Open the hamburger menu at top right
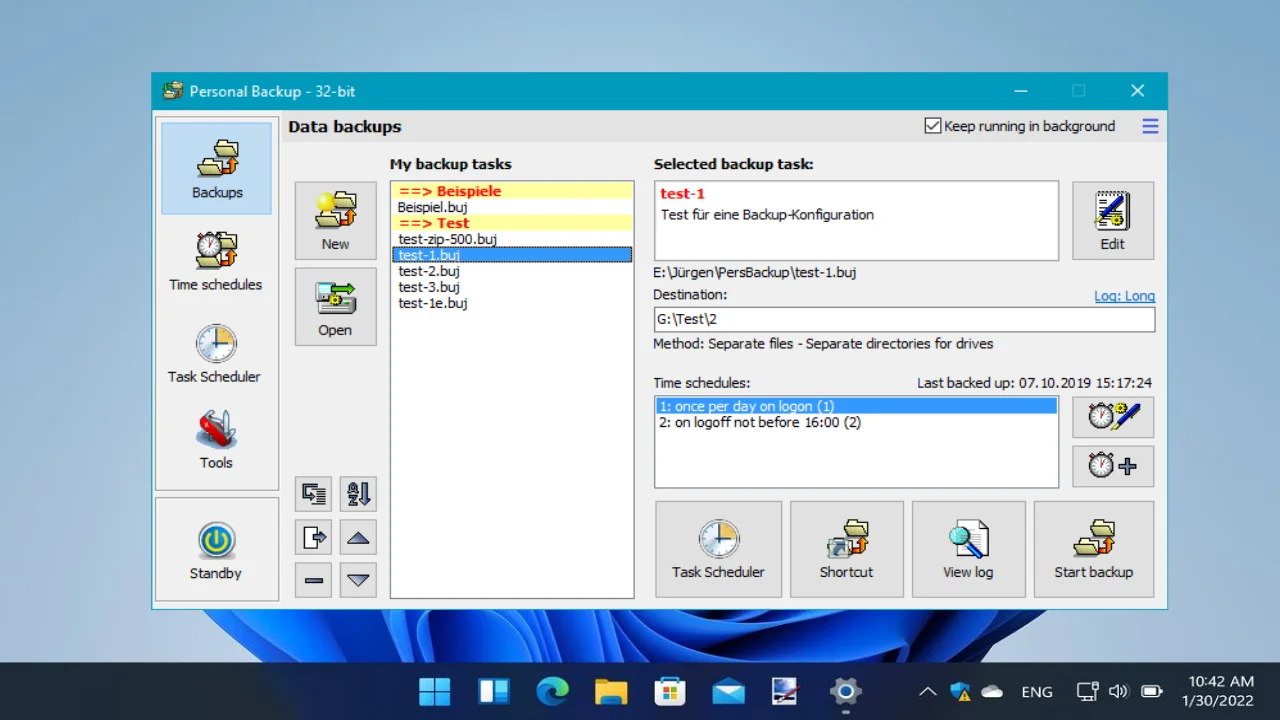Viewport: 1280px width, 720px height. point(1150,126)
